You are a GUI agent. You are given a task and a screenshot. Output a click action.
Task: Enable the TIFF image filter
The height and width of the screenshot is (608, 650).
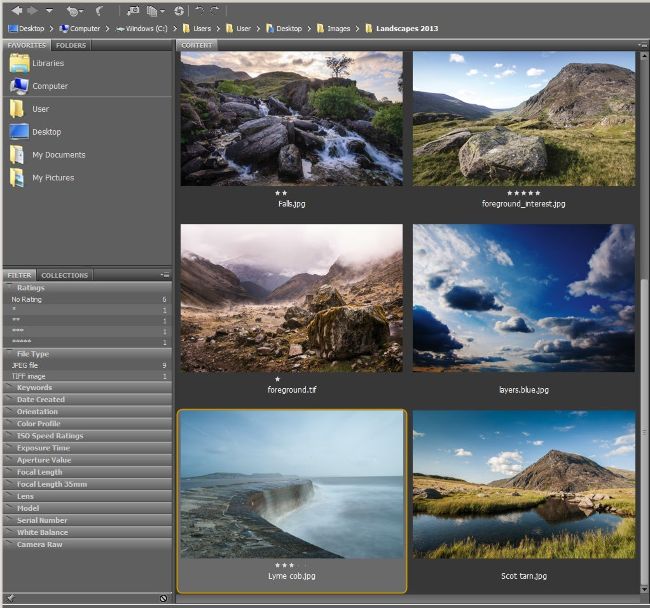pos(30,376)
